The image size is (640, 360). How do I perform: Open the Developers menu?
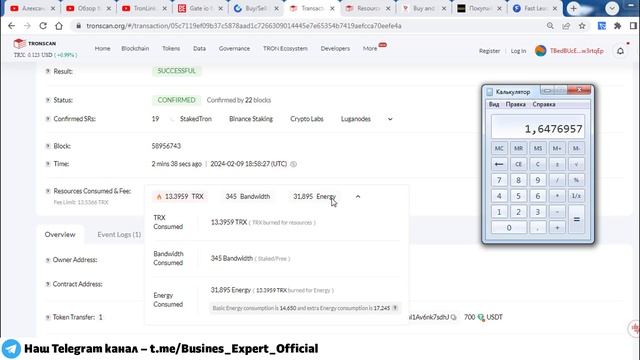[335, 48]
